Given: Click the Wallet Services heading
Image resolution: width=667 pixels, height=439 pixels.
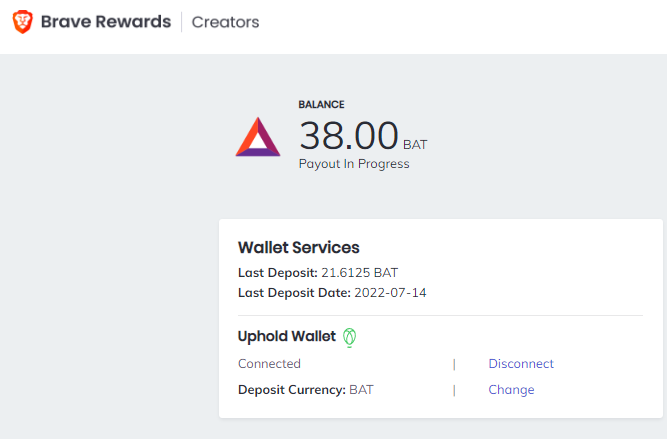Looking at the screenshot, I should pos(299,248).
